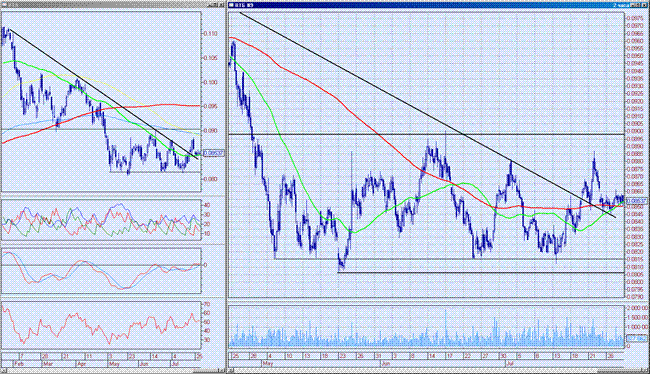This screenshot has width=650, height=374.
Task: Click the volume value tag beside histogram
Action: coord(637,339)
